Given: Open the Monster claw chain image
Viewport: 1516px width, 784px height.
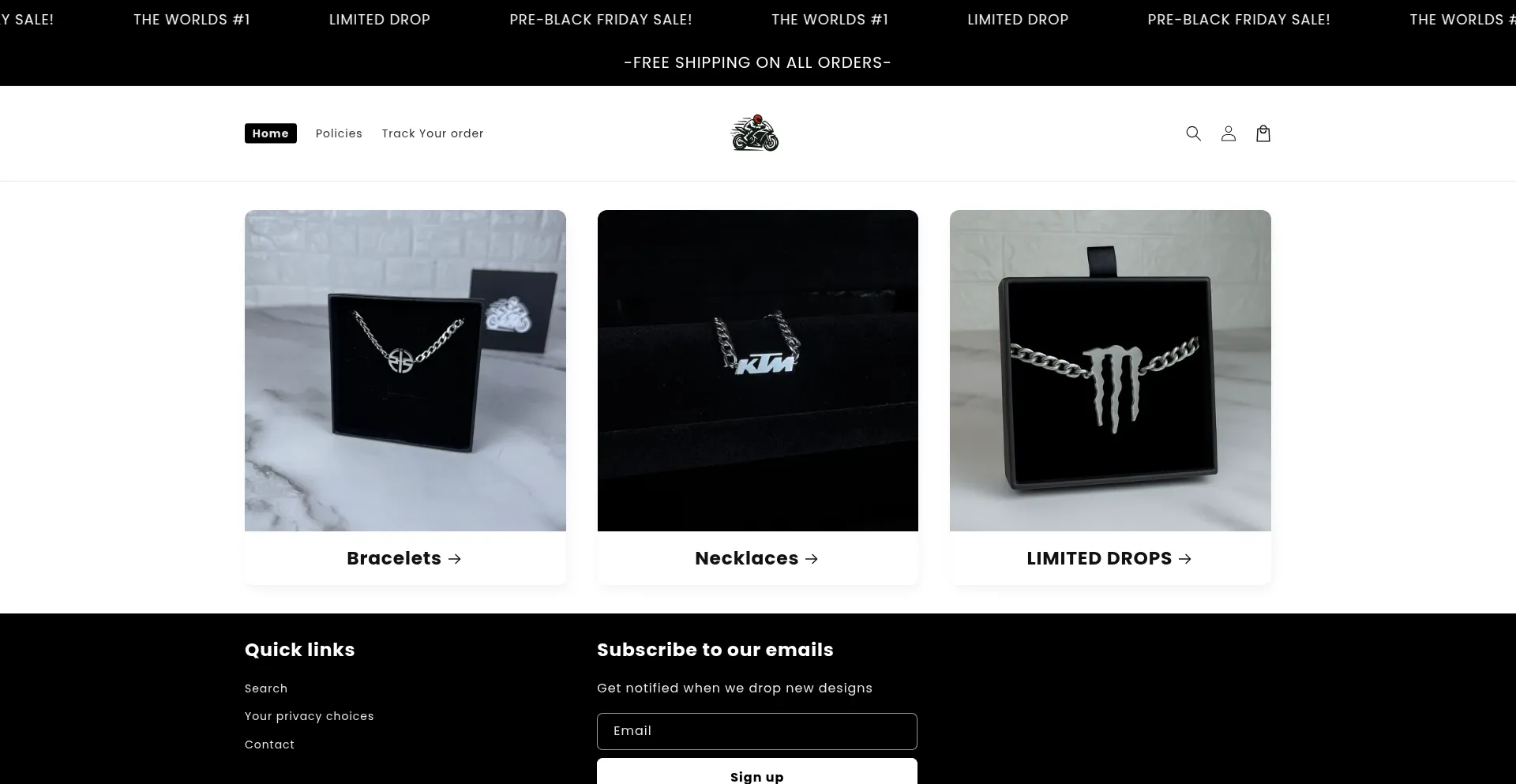Looking at the screenshot, I should pos(1110,370).
